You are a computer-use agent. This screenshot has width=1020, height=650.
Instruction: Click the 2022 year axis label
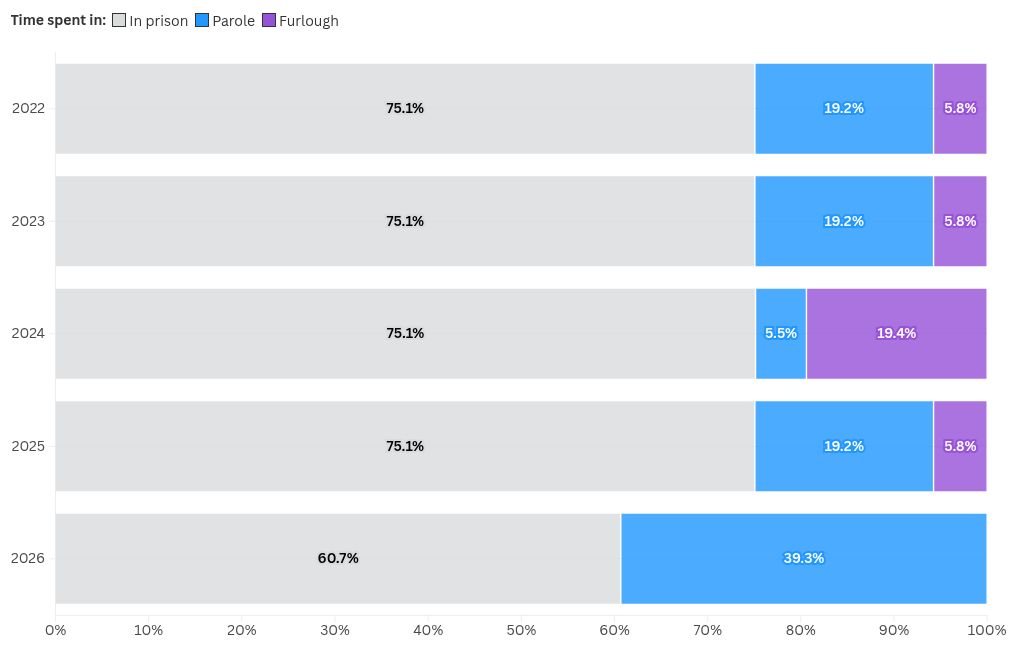coord(28,108)
